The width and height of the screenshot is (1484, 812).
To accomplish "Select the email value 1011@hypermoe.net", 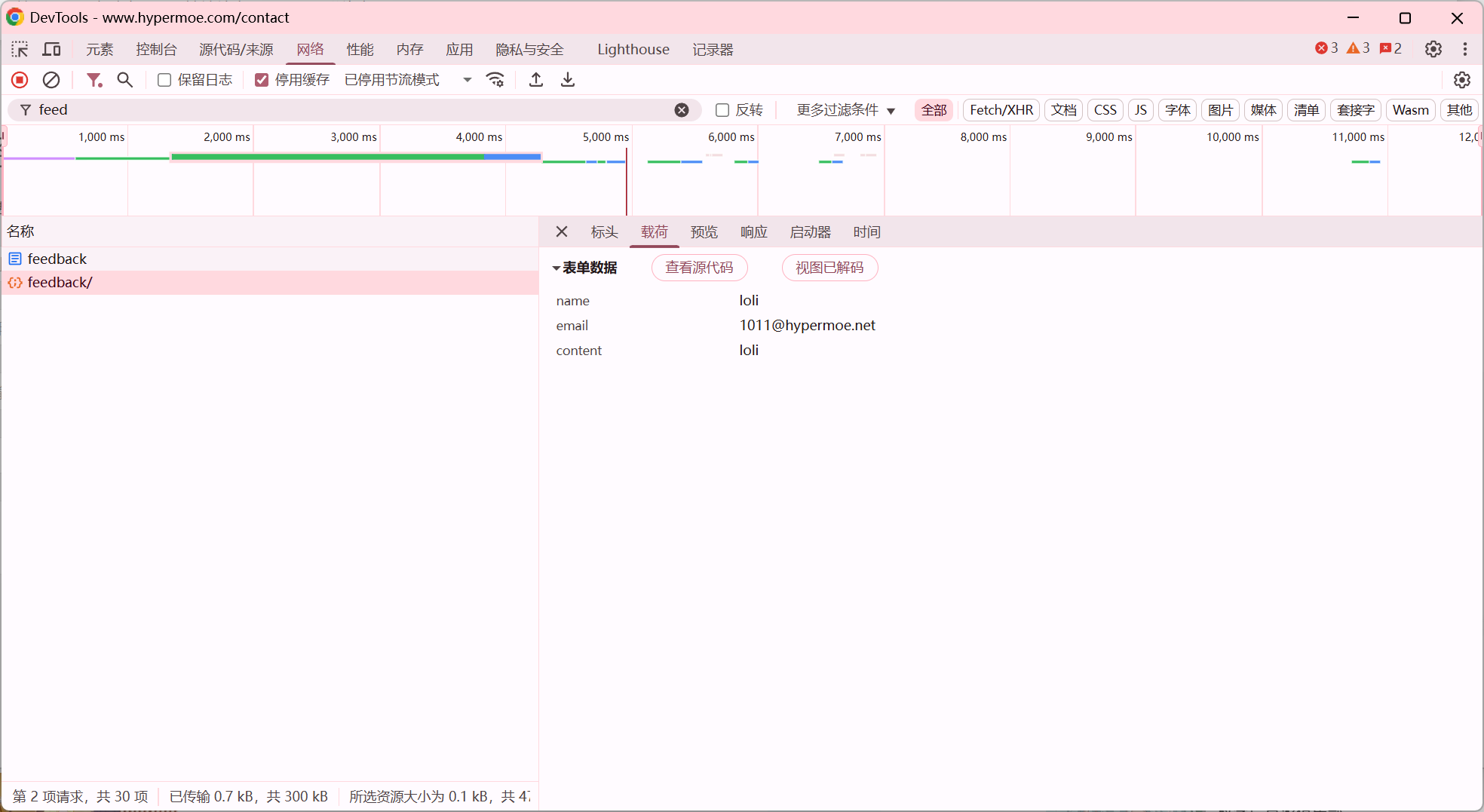I will point(807,326).
